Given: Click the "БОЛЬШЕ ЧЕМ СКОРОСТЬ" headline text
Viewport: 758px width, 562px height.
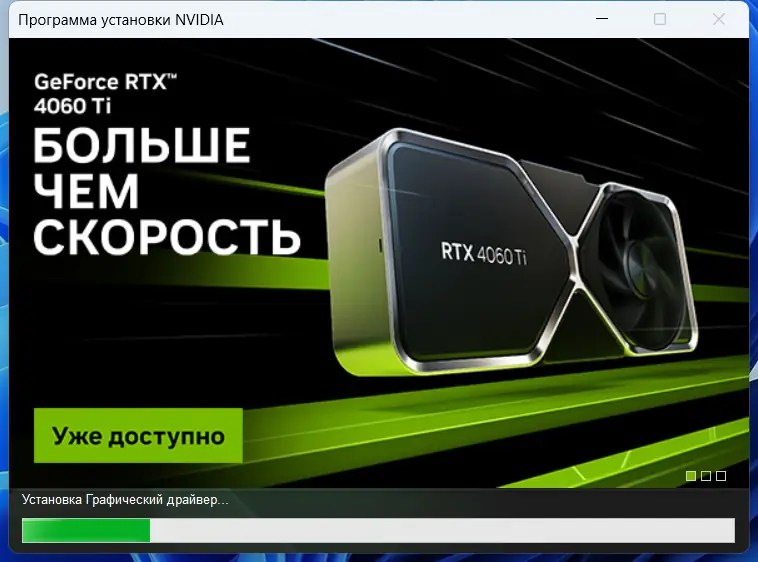Looking at the screenshot, I should point(167,191).
